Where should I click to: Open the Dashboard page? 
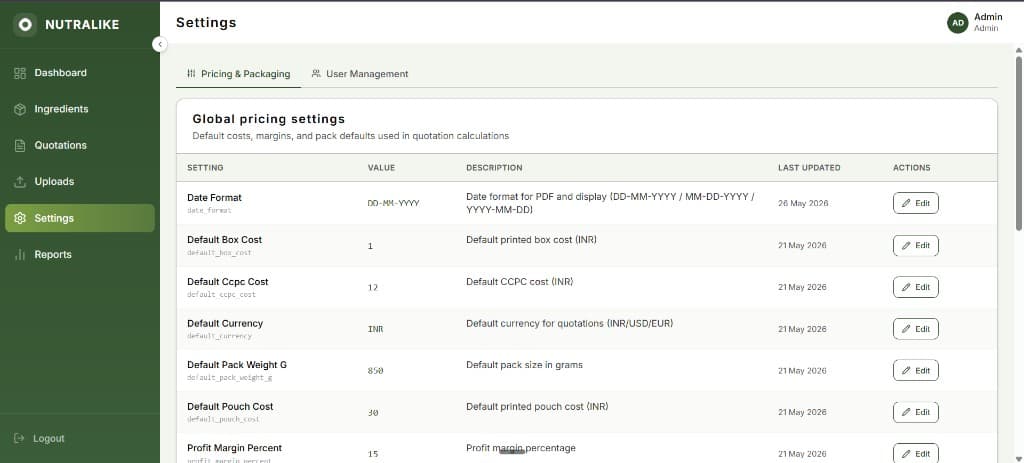point(80,72)
